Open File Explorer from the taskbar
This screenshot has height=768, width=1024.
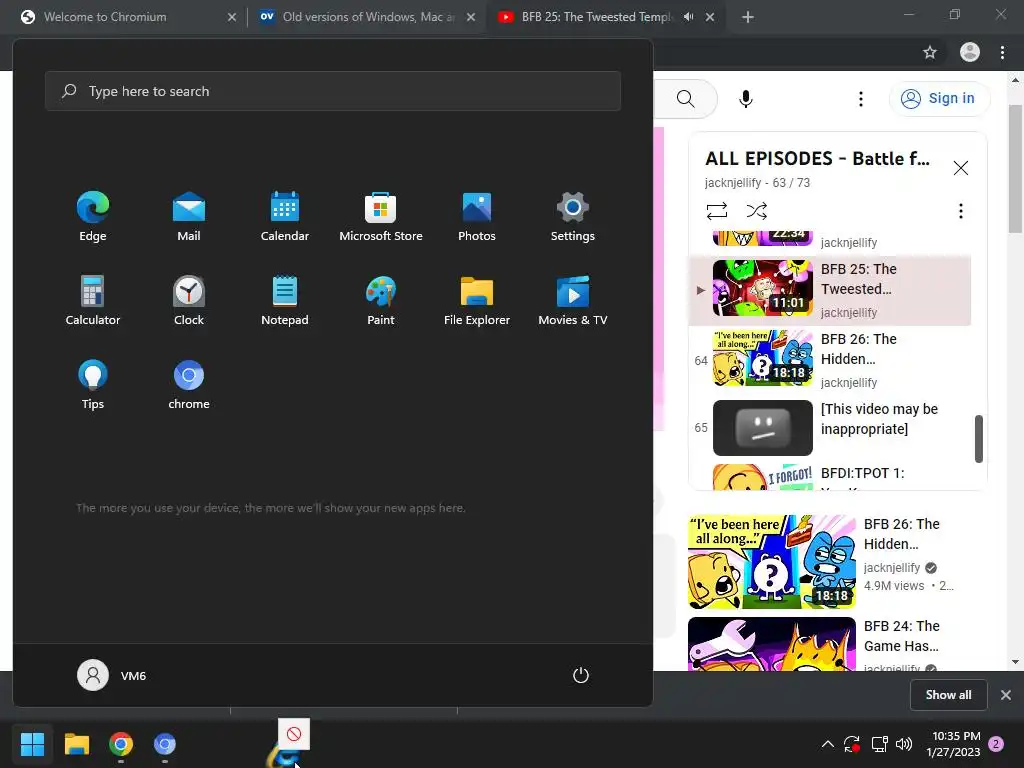(76, 744)
